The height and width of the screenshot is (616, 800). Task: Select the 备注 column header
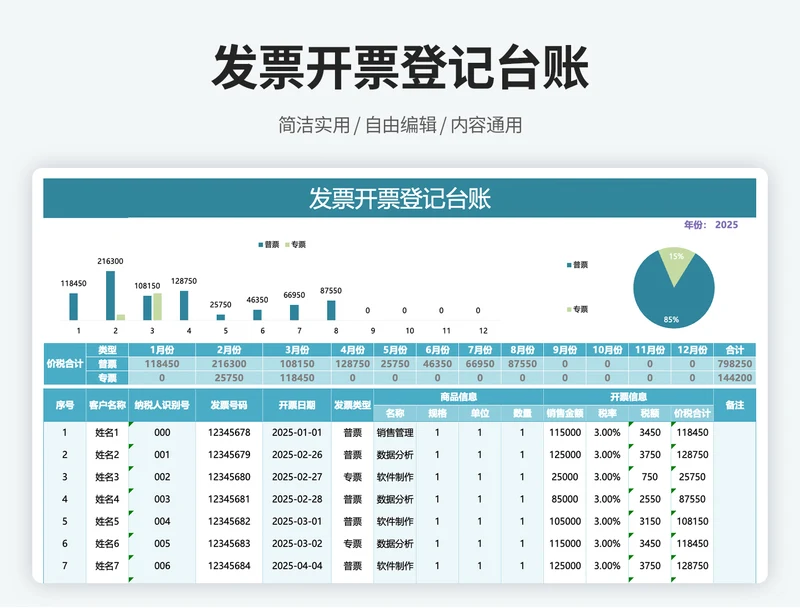tap(735, 405)
